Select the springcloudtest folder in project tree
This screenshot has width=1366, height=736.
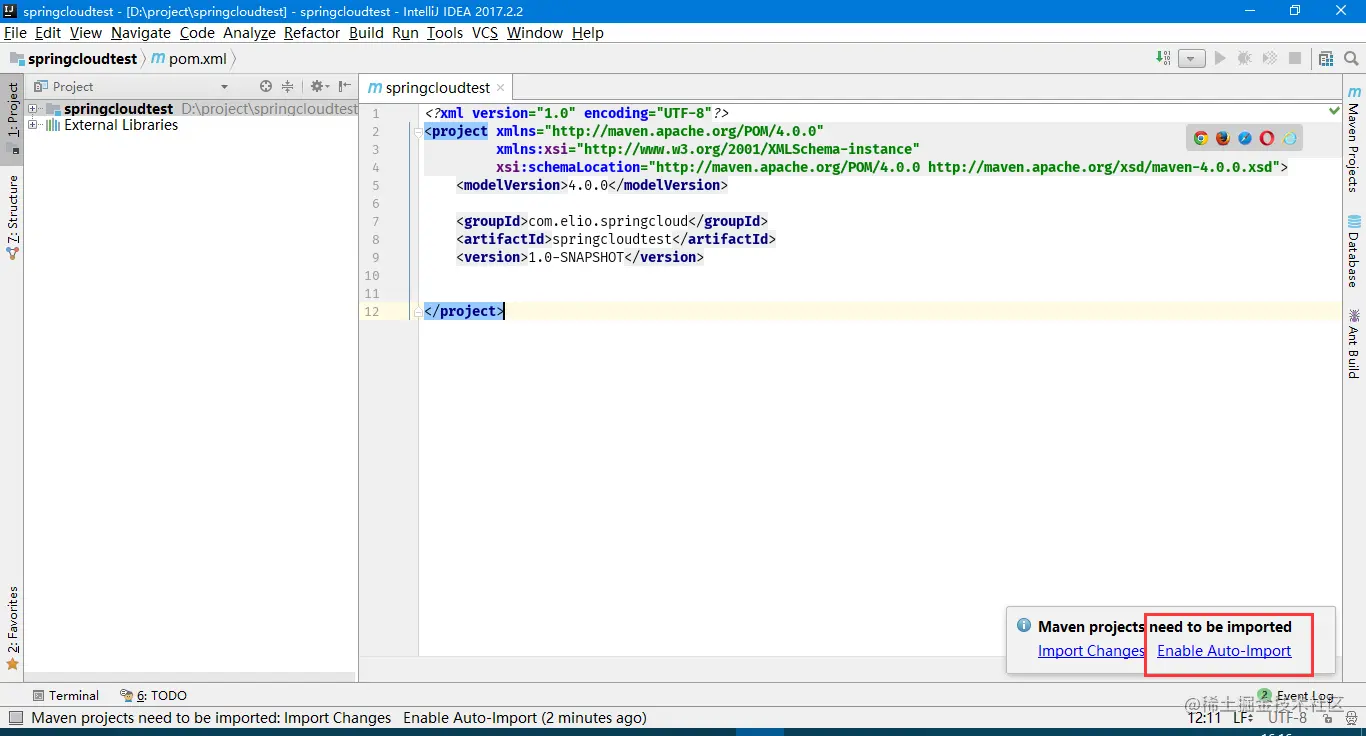118,109
